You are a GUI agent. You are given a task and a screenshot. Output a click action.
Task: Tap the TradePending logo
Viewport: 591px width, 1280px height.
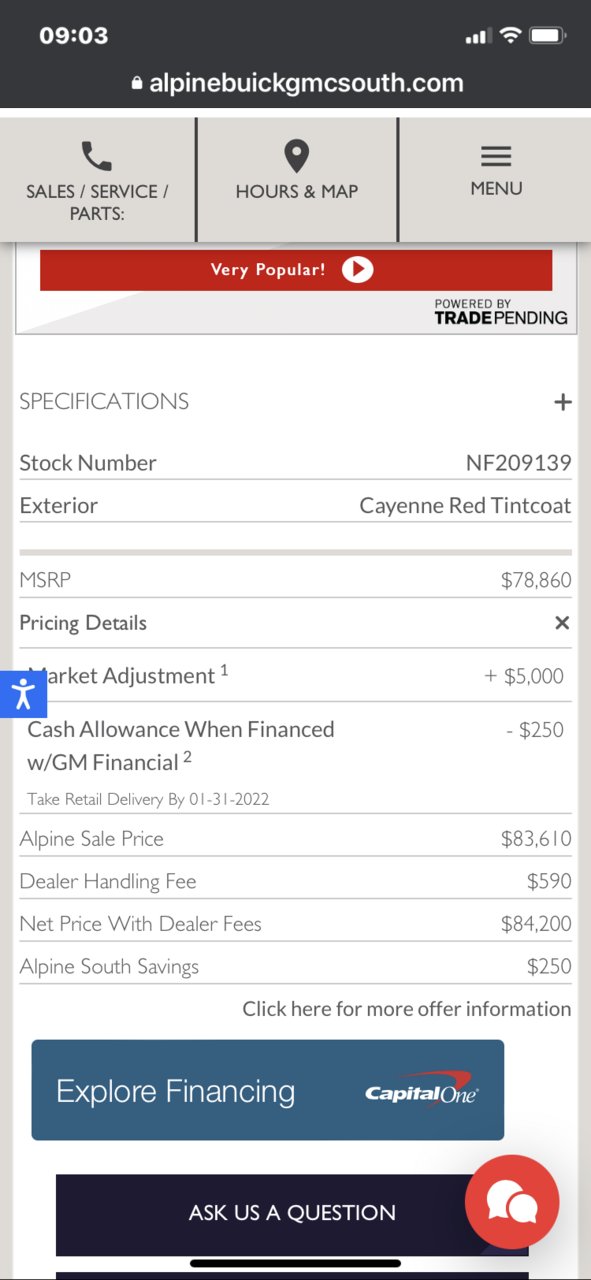pos(501,313)
